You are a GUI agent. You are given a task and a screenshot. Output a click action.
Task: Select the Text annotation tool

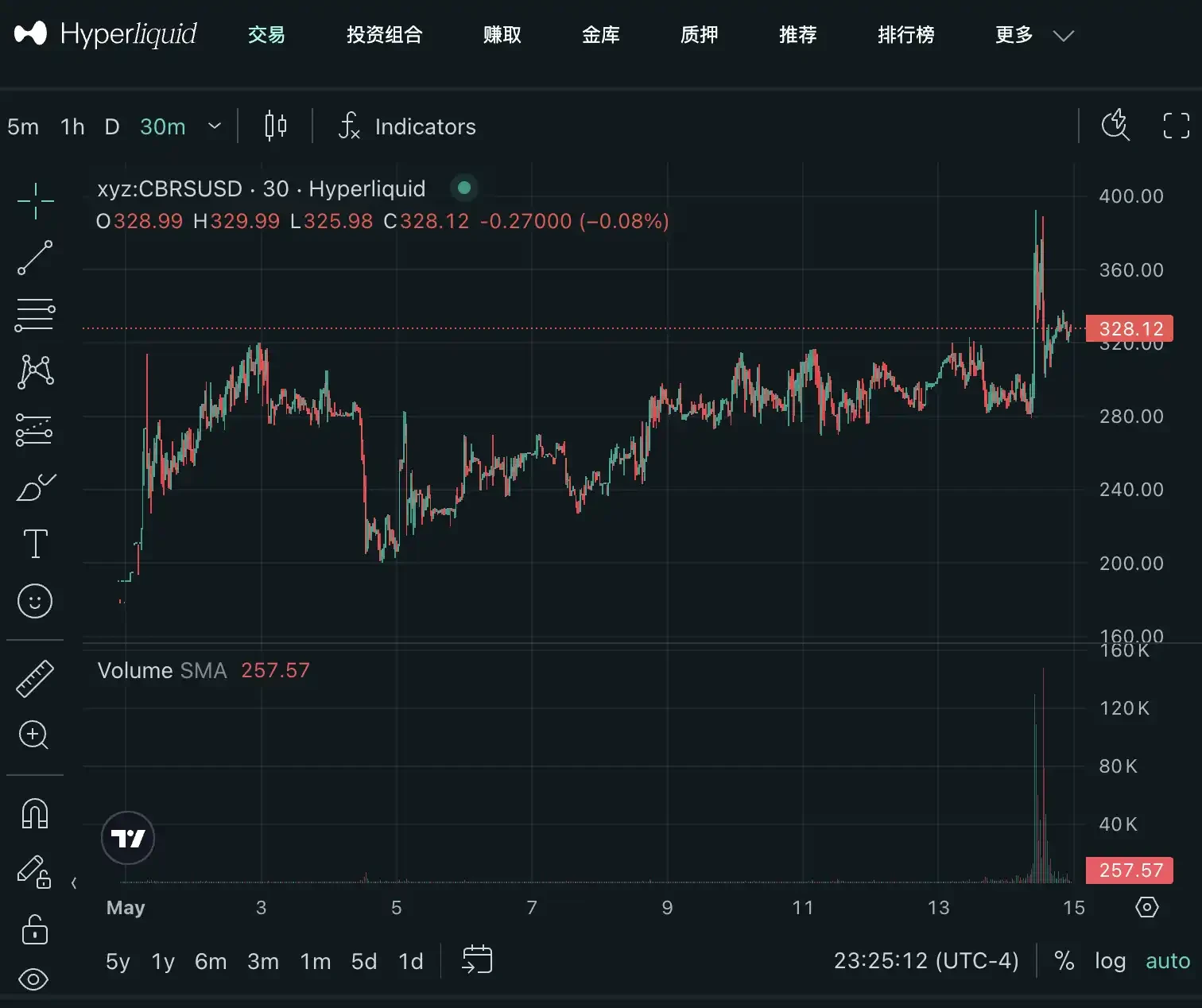coord(35,544)
